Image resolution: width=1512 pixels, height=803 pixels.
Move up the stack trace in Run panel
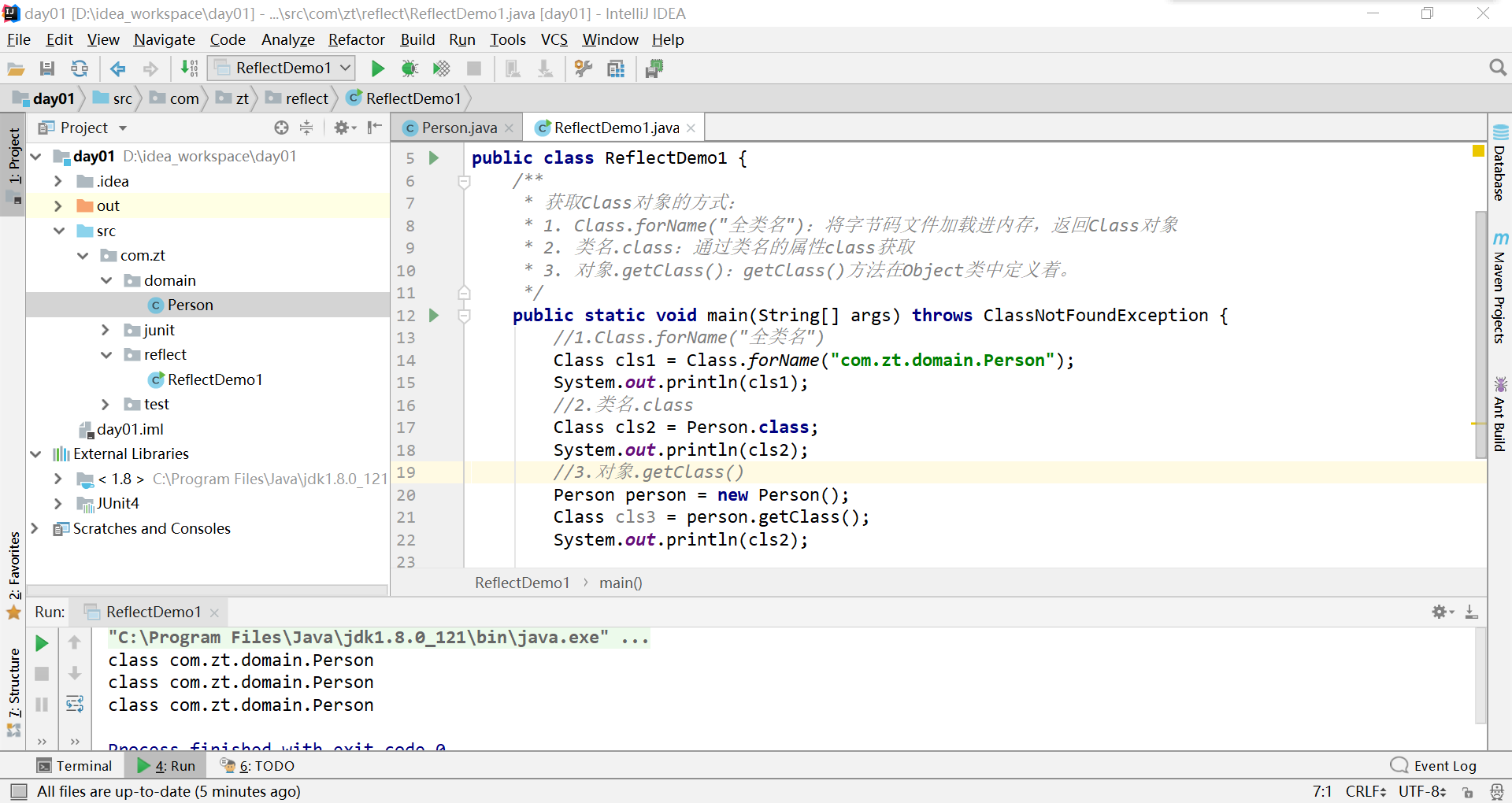(x=75, y=643)
